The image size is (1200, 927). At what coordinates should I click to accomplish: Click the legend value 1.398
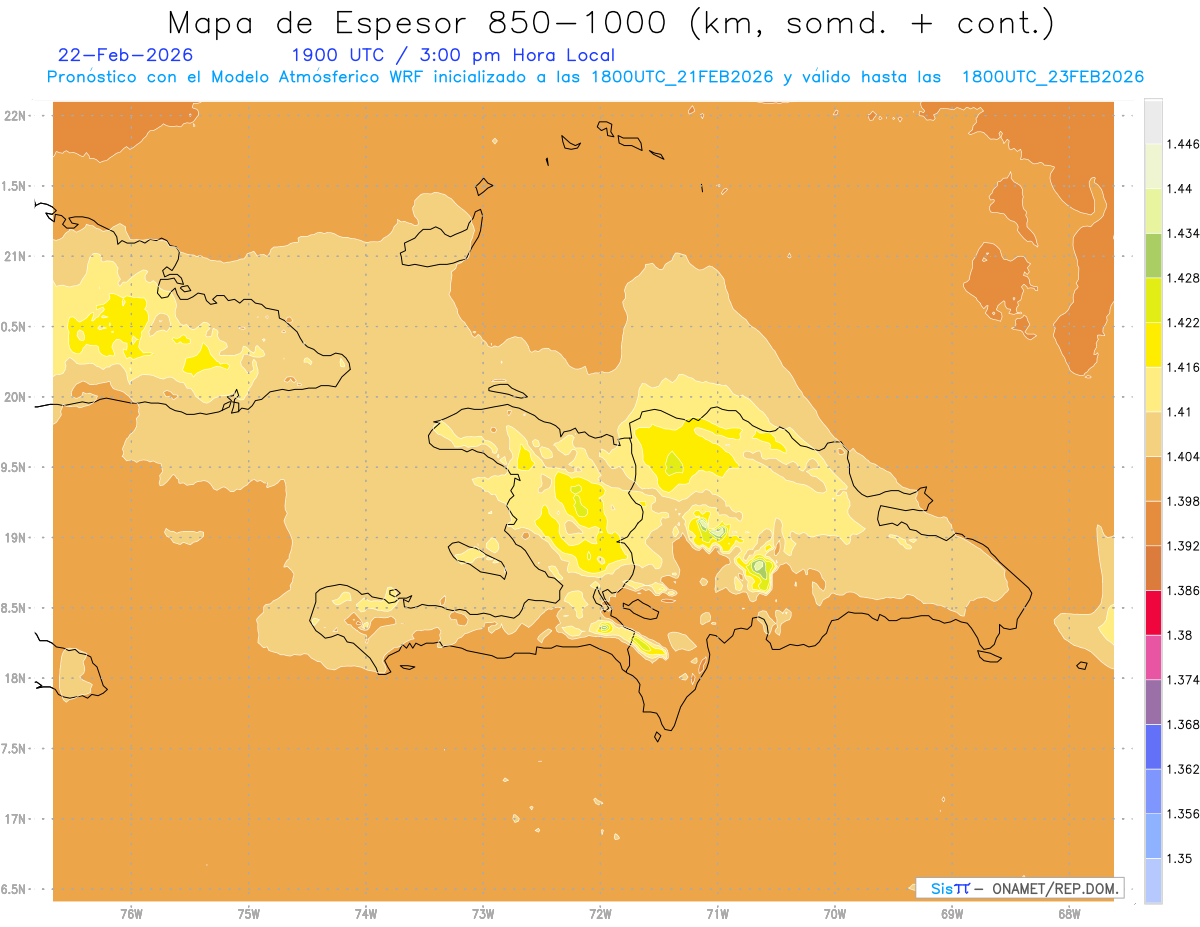click(1183, 501)
